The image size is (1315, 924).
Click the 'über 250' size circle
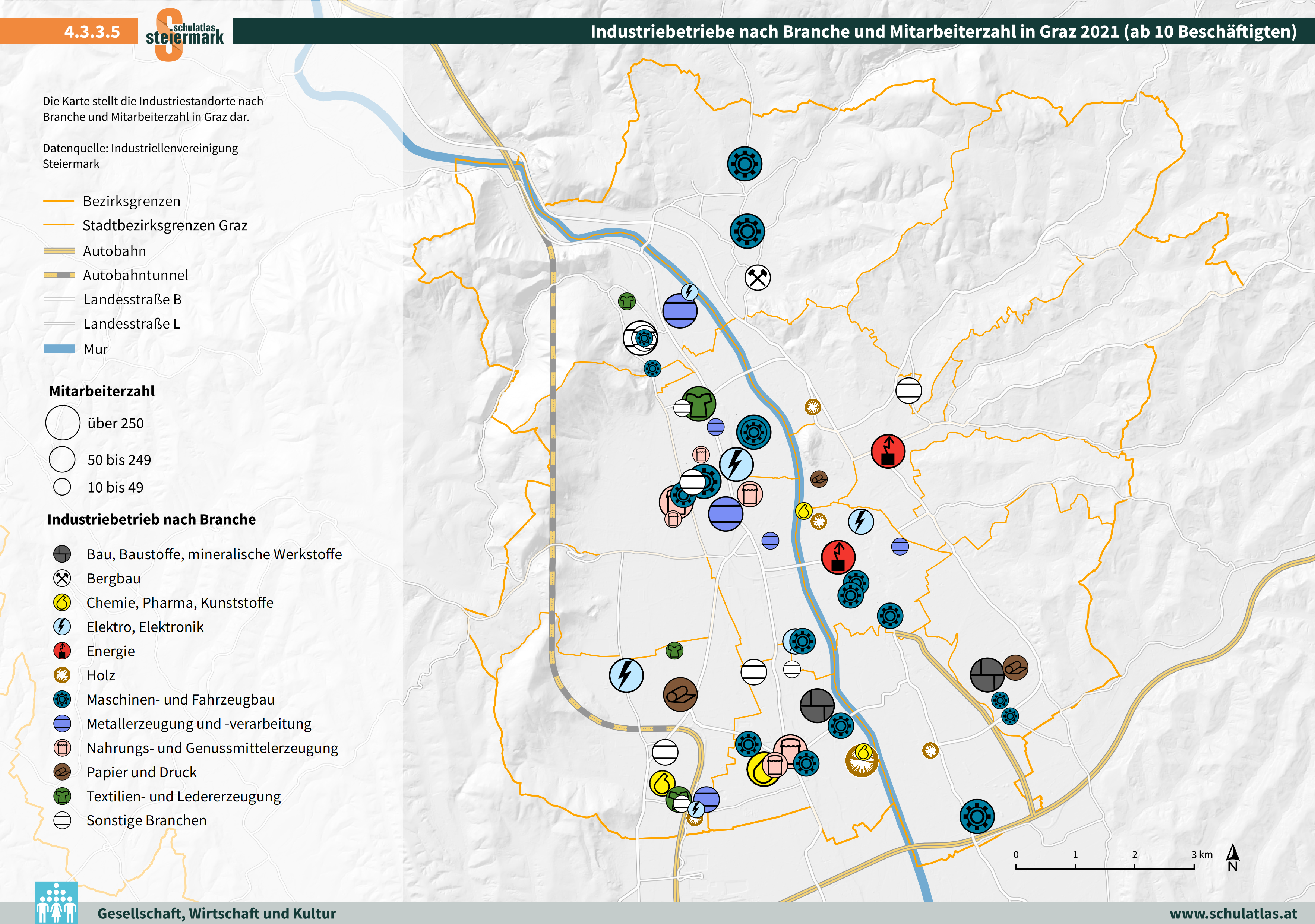(63, 423)
